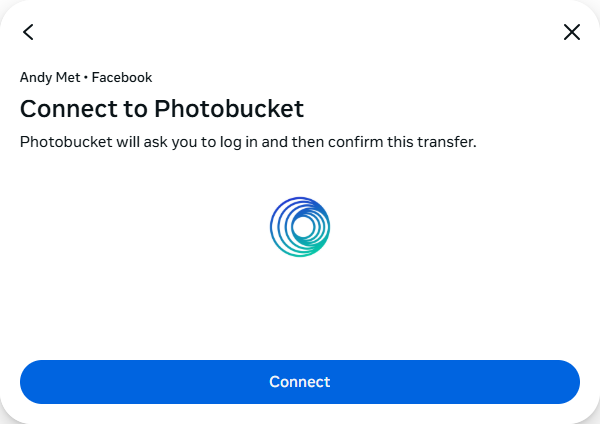
Task: Click the blue-green concentric rings logo
Action: 300,226
